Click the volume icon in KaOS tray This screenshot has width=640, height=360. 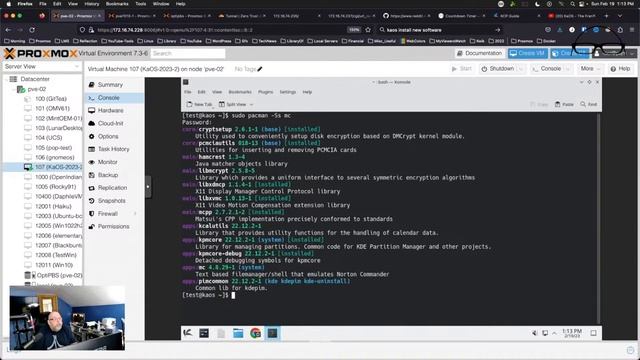point(534,333)
